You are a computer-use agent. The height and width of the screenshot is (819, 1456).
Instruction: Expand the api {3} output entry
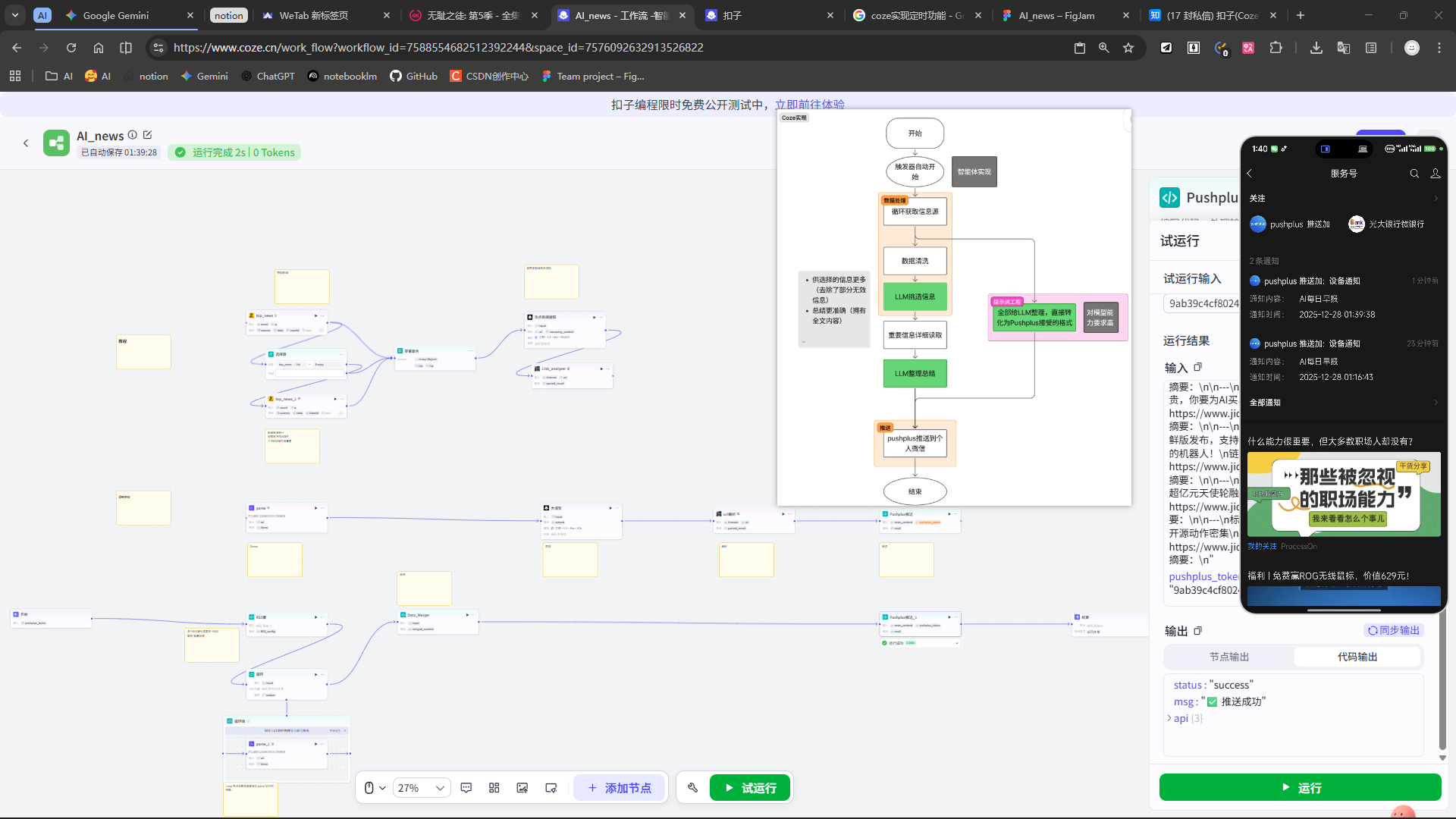(1169, 718)
